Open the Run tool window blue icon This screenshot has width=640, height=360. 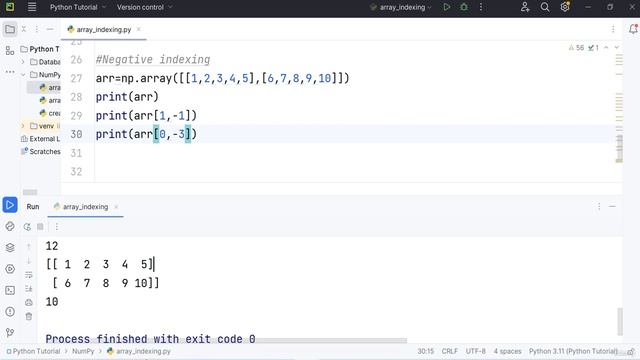pos(10,205)
